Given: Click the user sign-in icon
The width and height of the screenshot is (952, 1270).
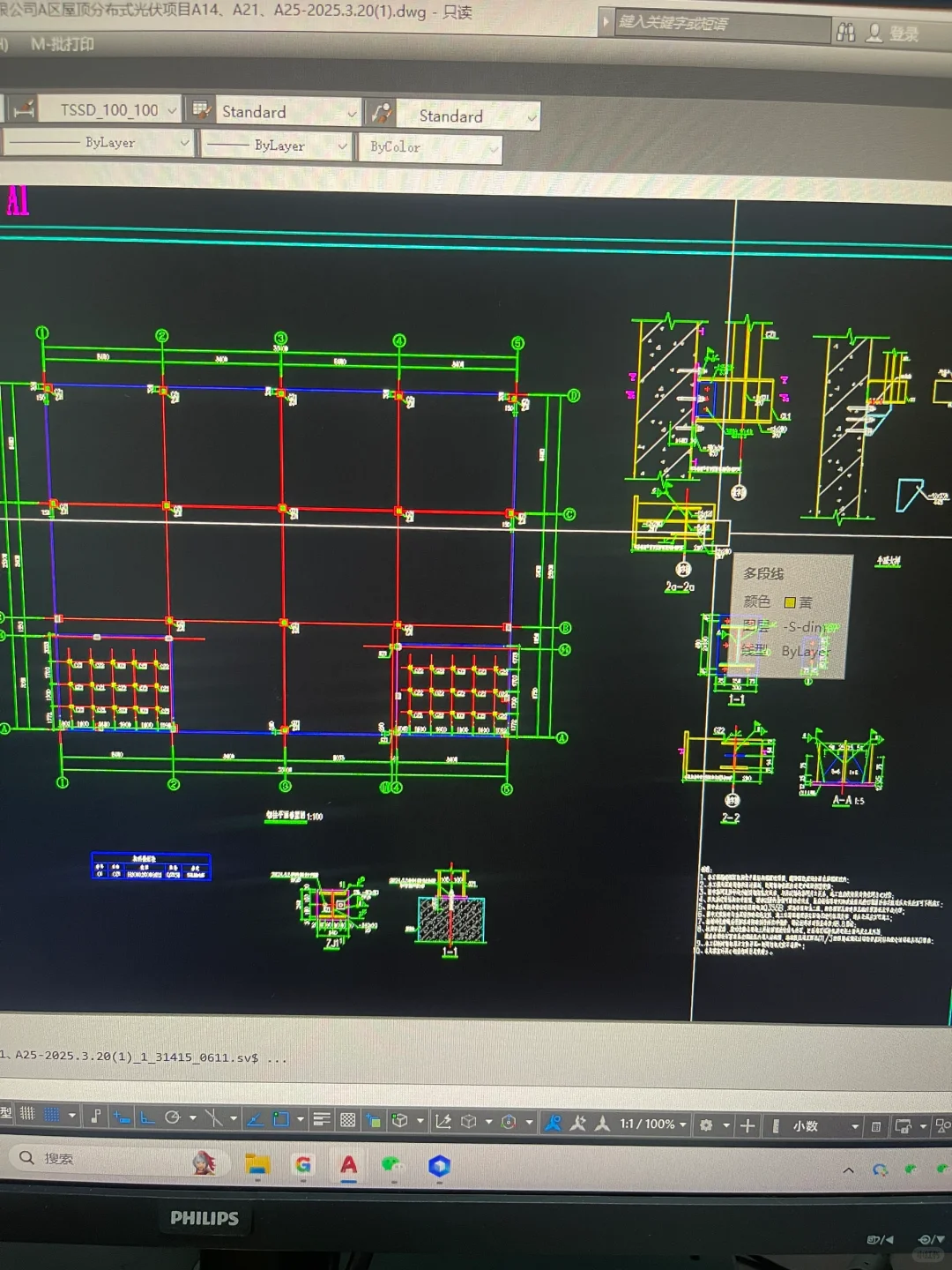Looking at the screenshot, I should coord(874,34).
